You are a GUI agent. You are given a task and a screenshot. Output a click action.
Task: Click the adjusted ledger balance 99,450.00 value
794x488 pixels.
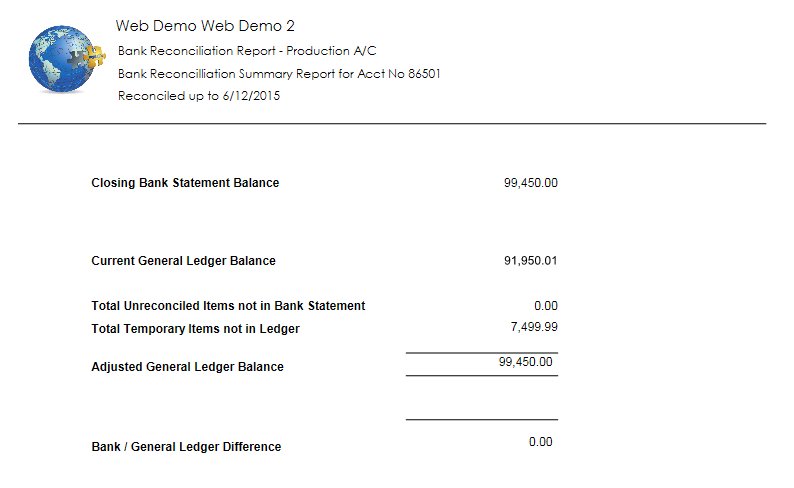[x=526, y=362]
